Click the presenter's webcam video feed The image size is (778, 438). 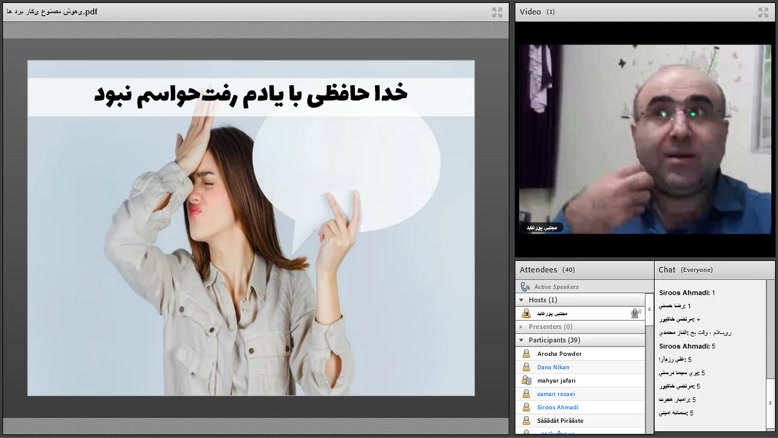(x=645, y=138)
